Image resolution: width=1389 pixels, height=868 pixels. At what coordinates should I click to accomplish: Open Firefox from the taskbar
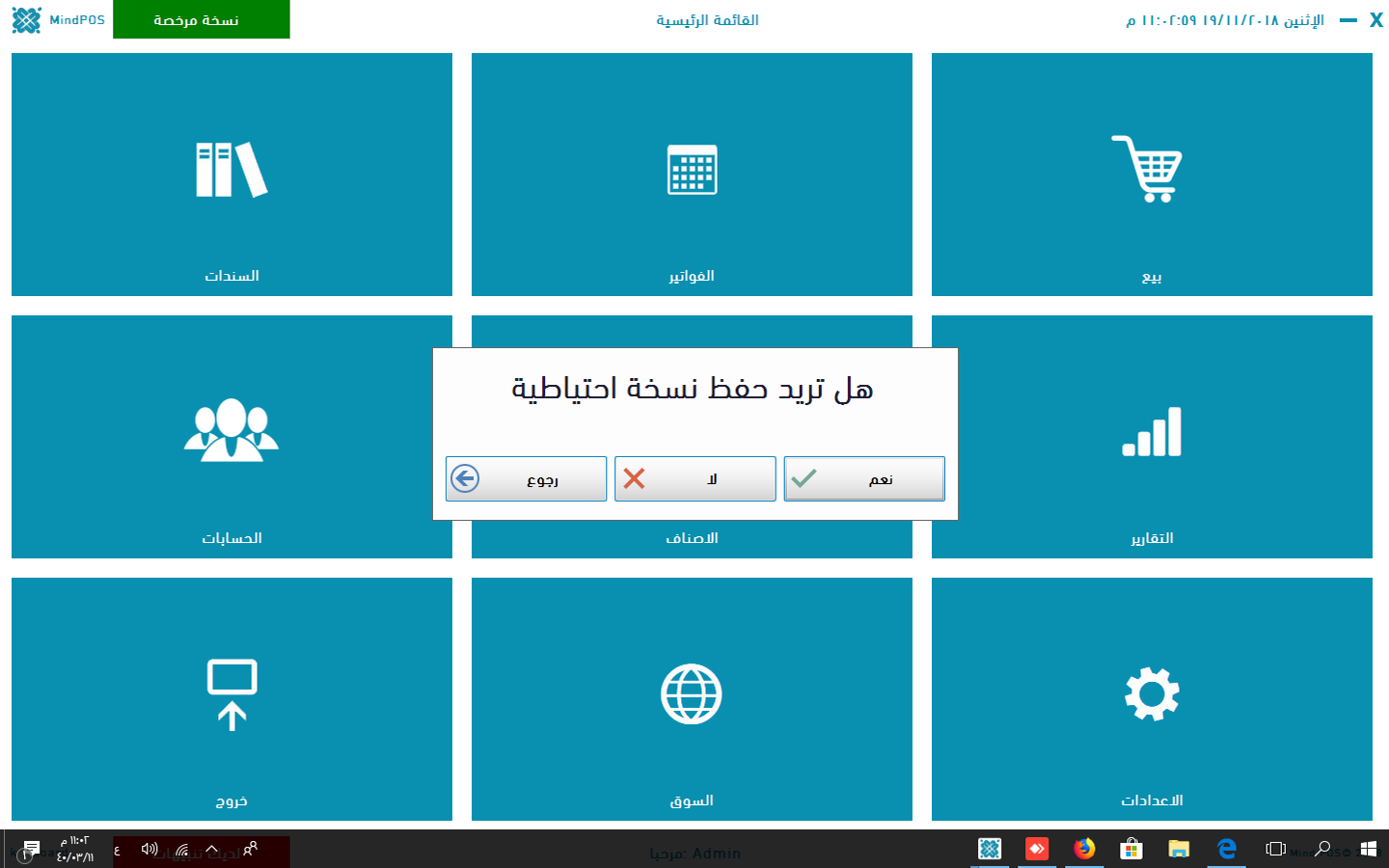pos(1084,849)
